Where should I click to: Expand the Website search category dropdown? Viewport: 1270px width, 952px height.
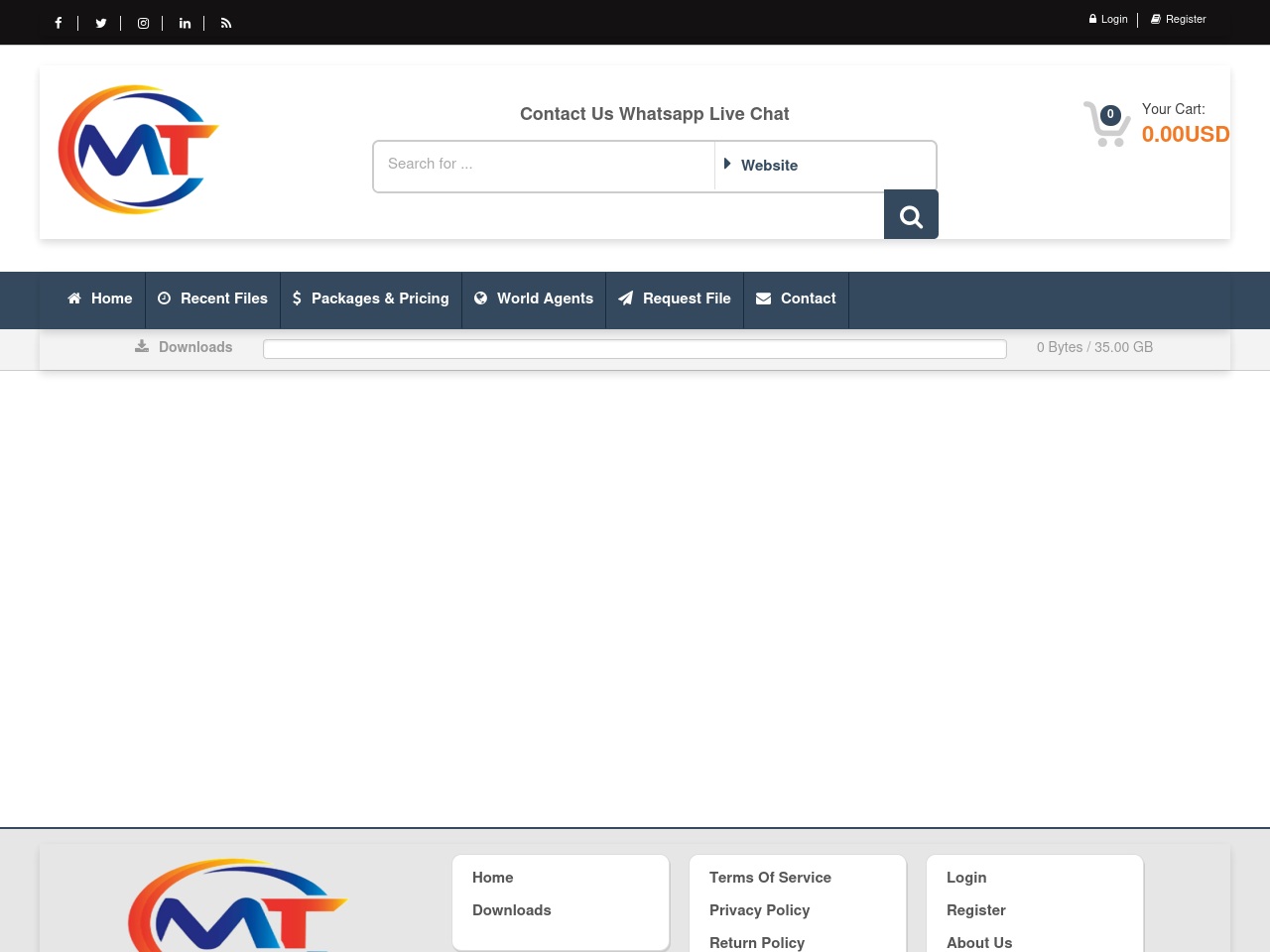[x=825, y=166]
